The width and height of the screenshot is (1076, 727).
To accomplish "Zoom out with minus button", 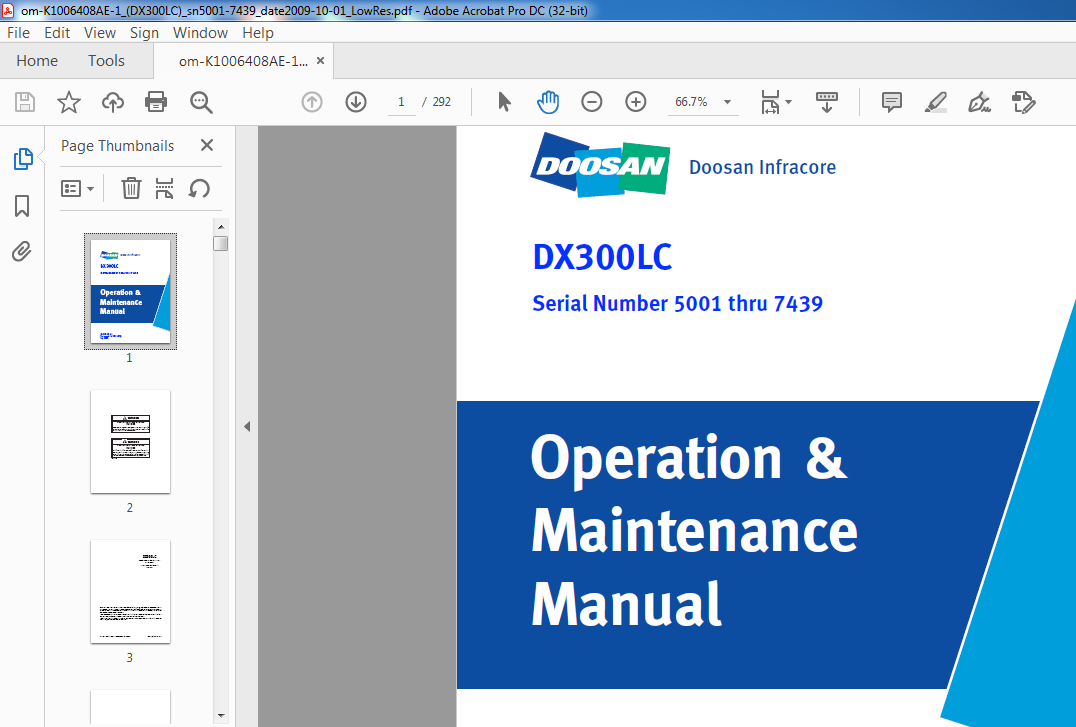I will click(x=592, y=102).
